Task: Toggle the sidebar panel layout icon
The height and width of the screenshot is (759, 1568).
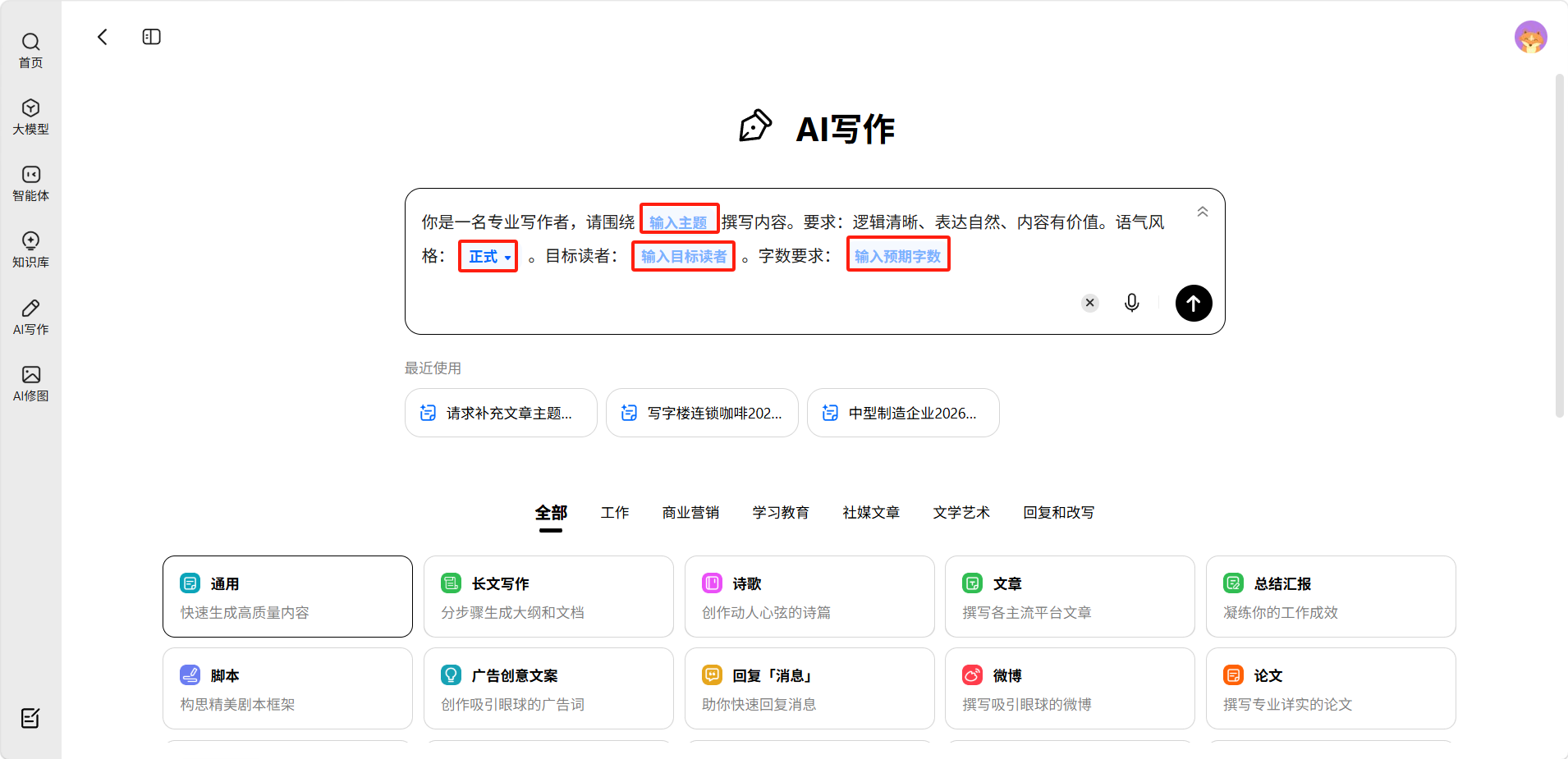Action: coord(152,37)
